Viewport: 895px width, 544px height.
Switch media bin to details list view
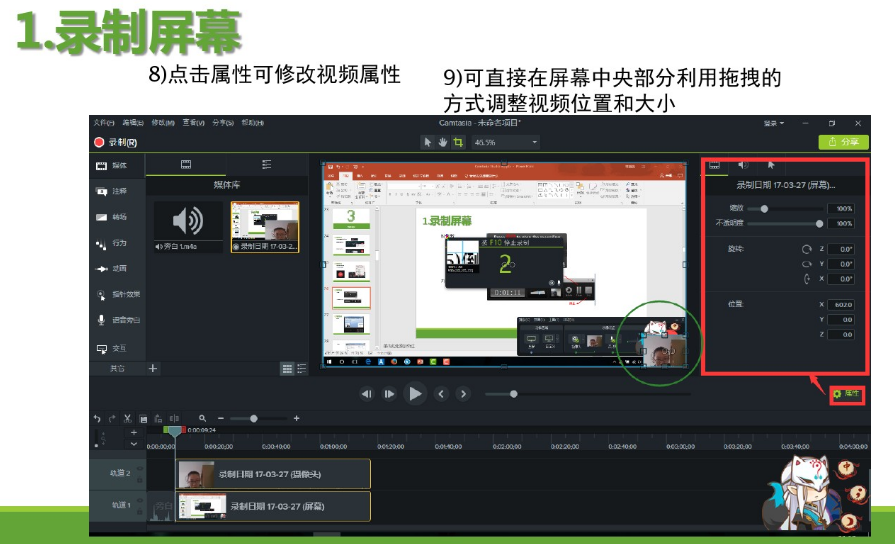point(302,369)
